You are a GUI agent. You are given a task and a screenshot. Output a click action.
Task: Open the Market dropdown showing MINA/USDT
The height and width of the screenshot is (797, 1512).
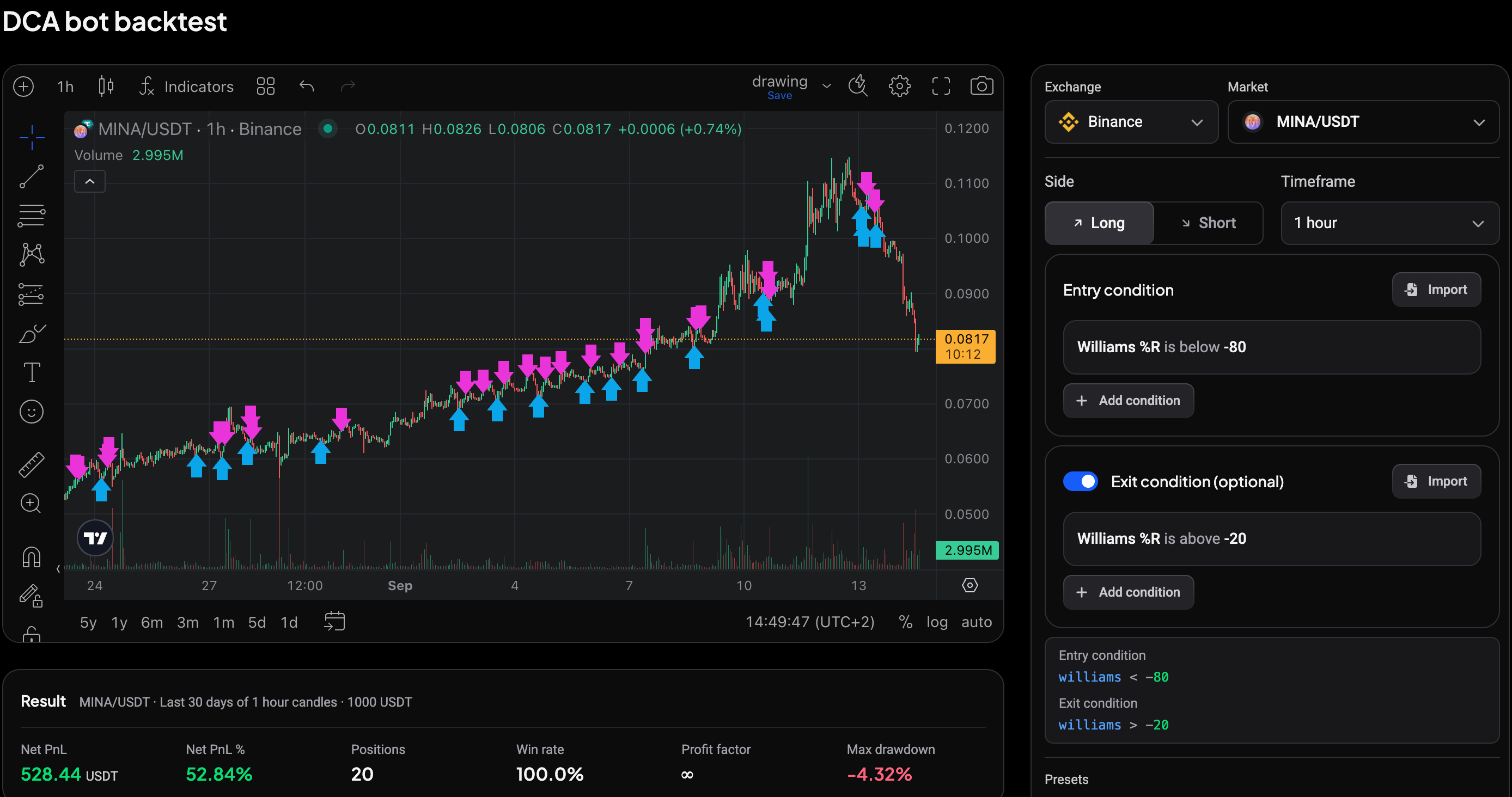pyautogui.click(x=1364, y=122)
